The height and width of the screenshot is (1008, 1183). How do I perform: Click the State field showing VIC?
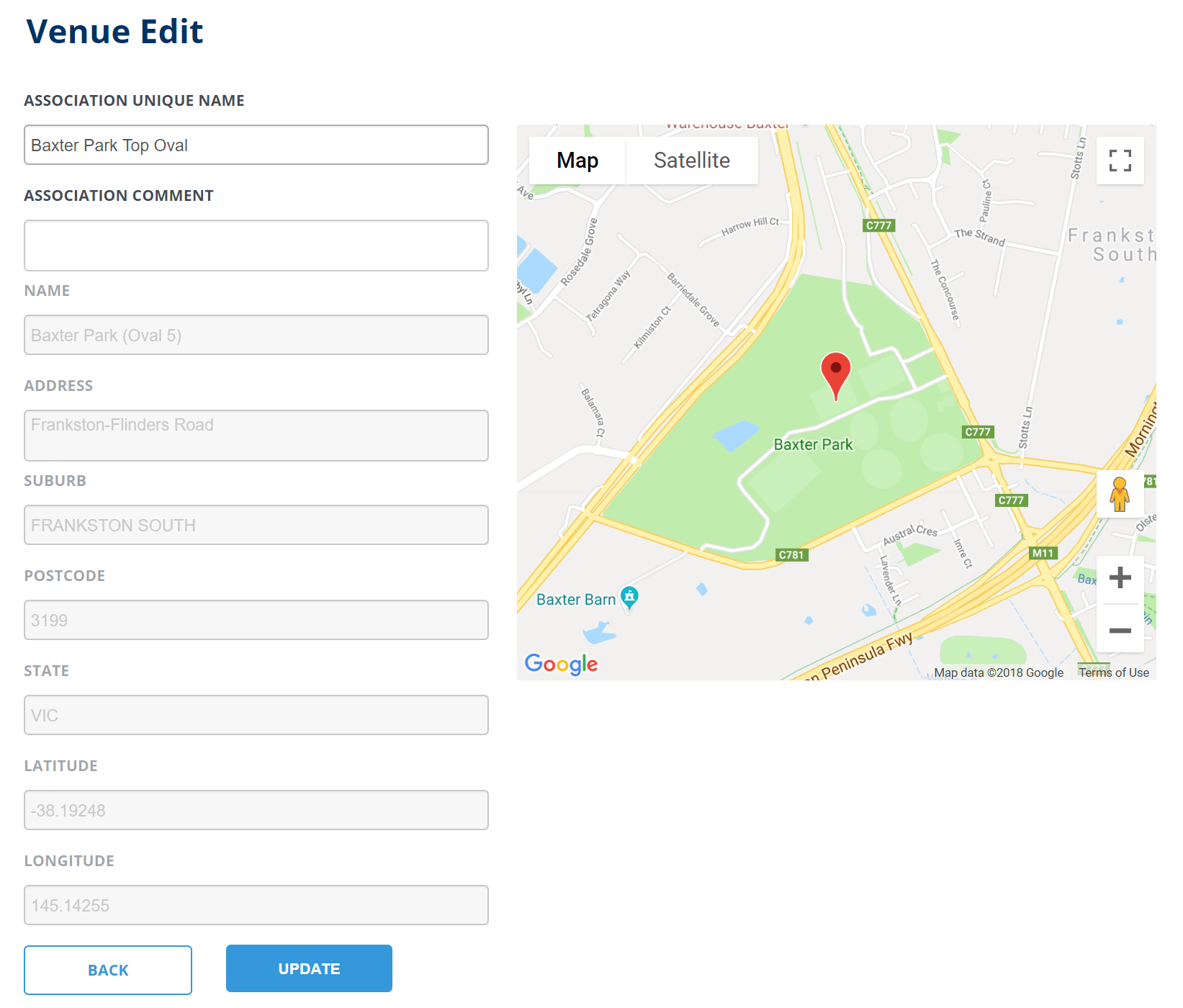tap(256, 715)
